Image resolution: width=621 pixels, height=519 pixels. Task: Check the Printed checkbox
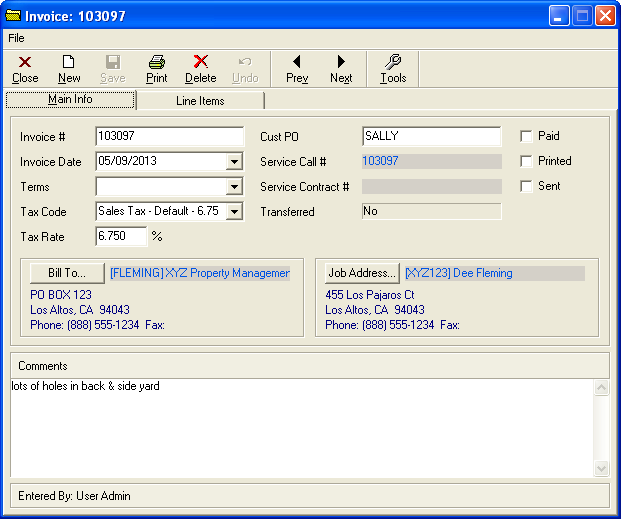click(526, 161)
